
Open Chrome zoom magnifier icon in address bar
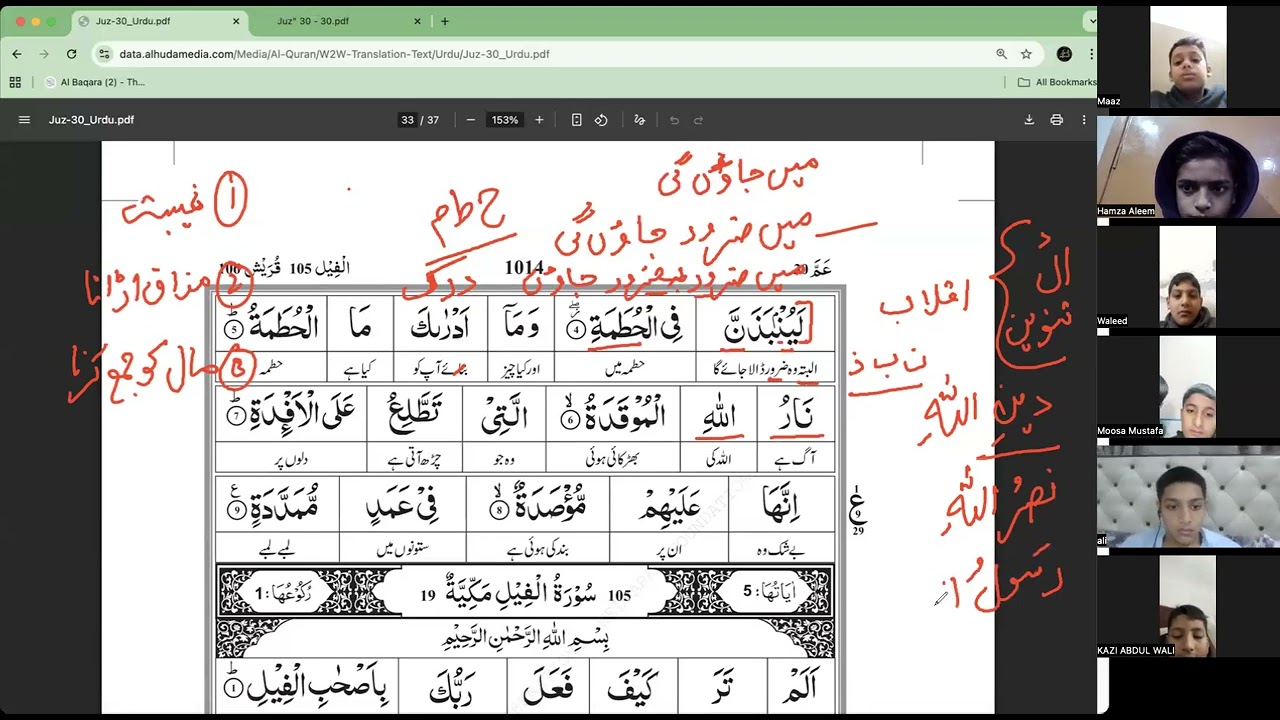pos(1001,54)
